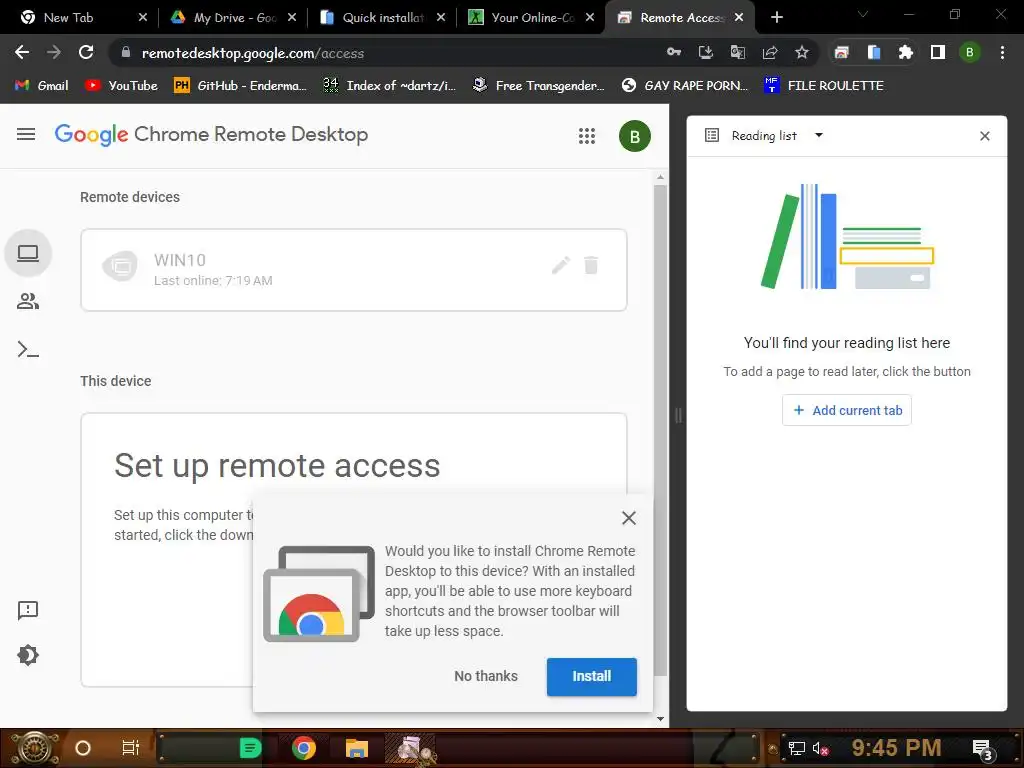Image resolution: width=1024 pixels, height=768 pixels.
Task: Bookmark this page with the star
Action: [x=802, y=52]
